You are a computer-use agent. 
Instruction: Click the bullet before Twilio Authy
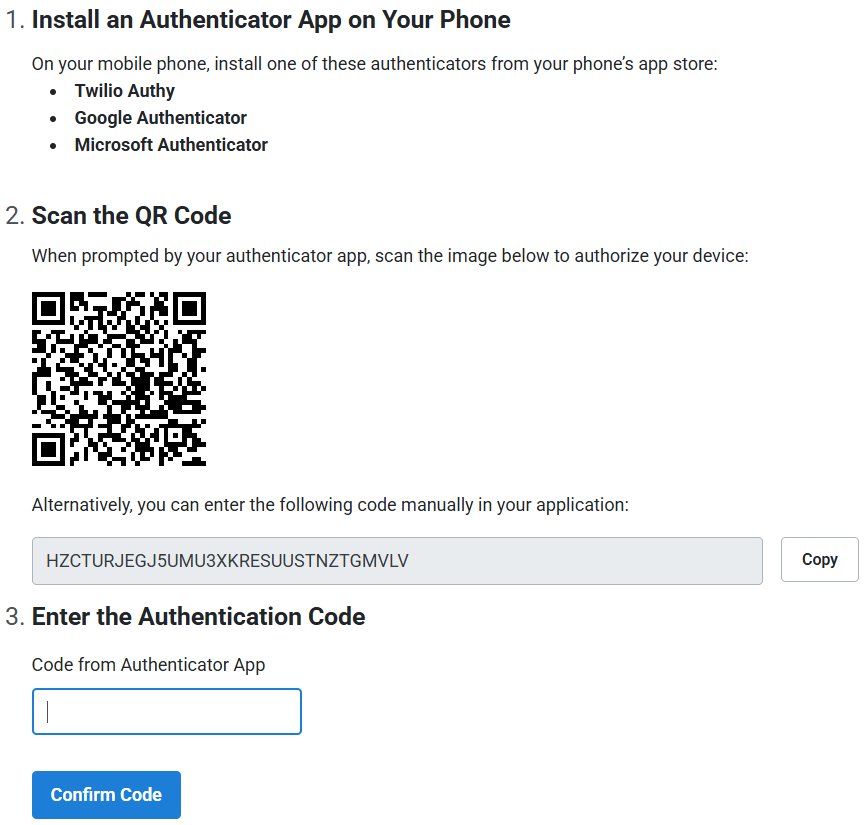click(53, 92)
